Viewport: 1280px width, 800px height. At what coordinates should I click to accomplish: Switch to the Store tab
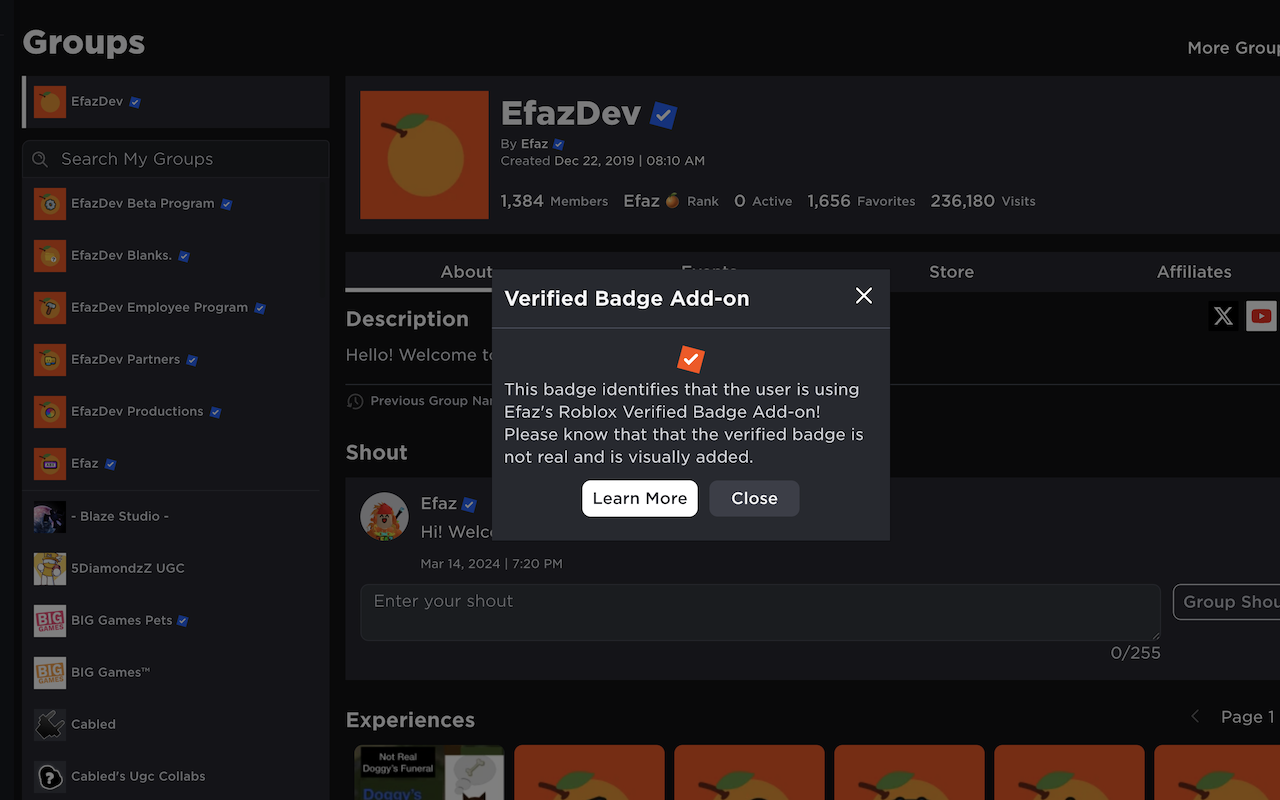(951, 272)
